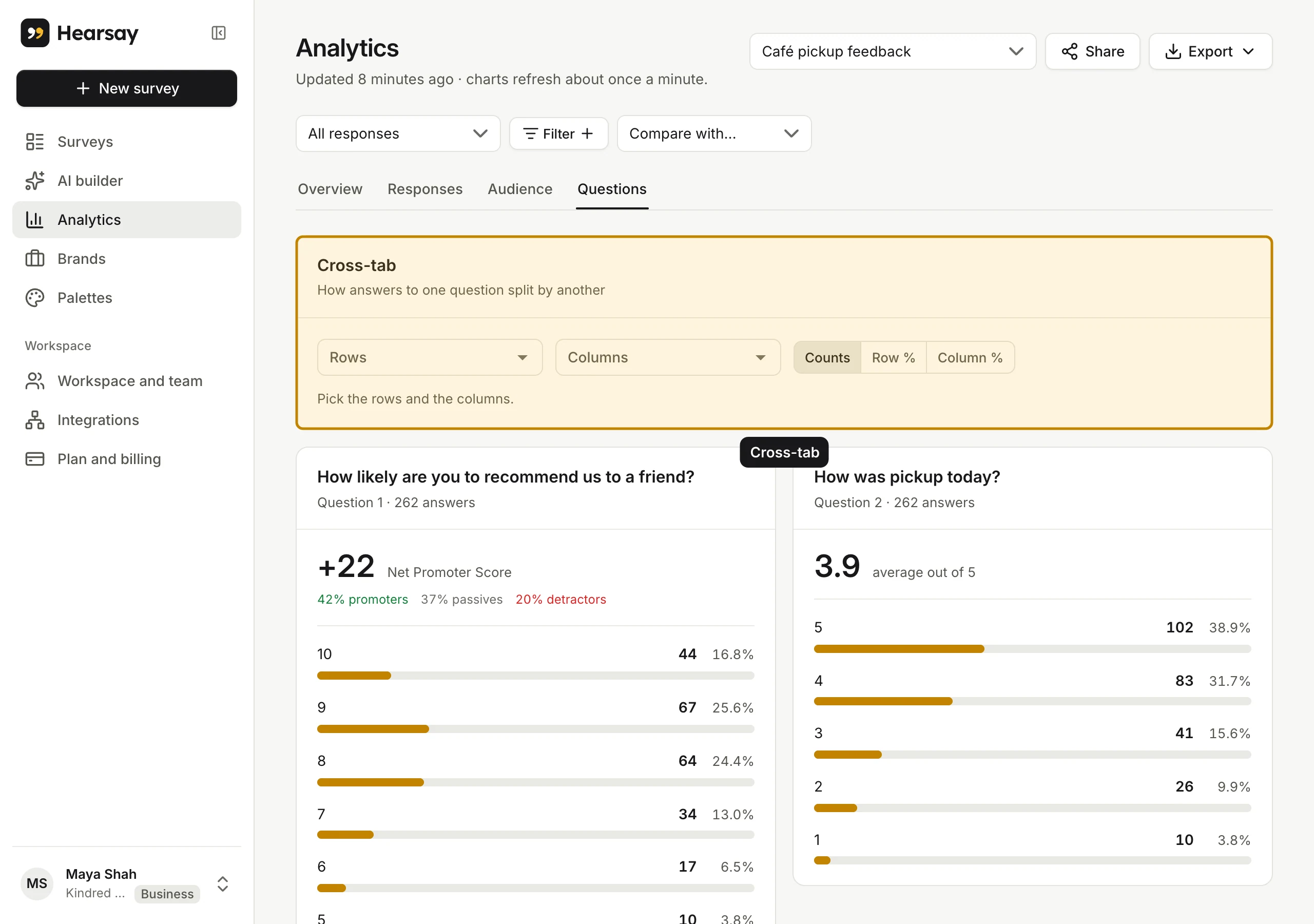Open Brands briefcase icon in sidebar
This screenshot has height=924, width=1314.
click(35, 259)
